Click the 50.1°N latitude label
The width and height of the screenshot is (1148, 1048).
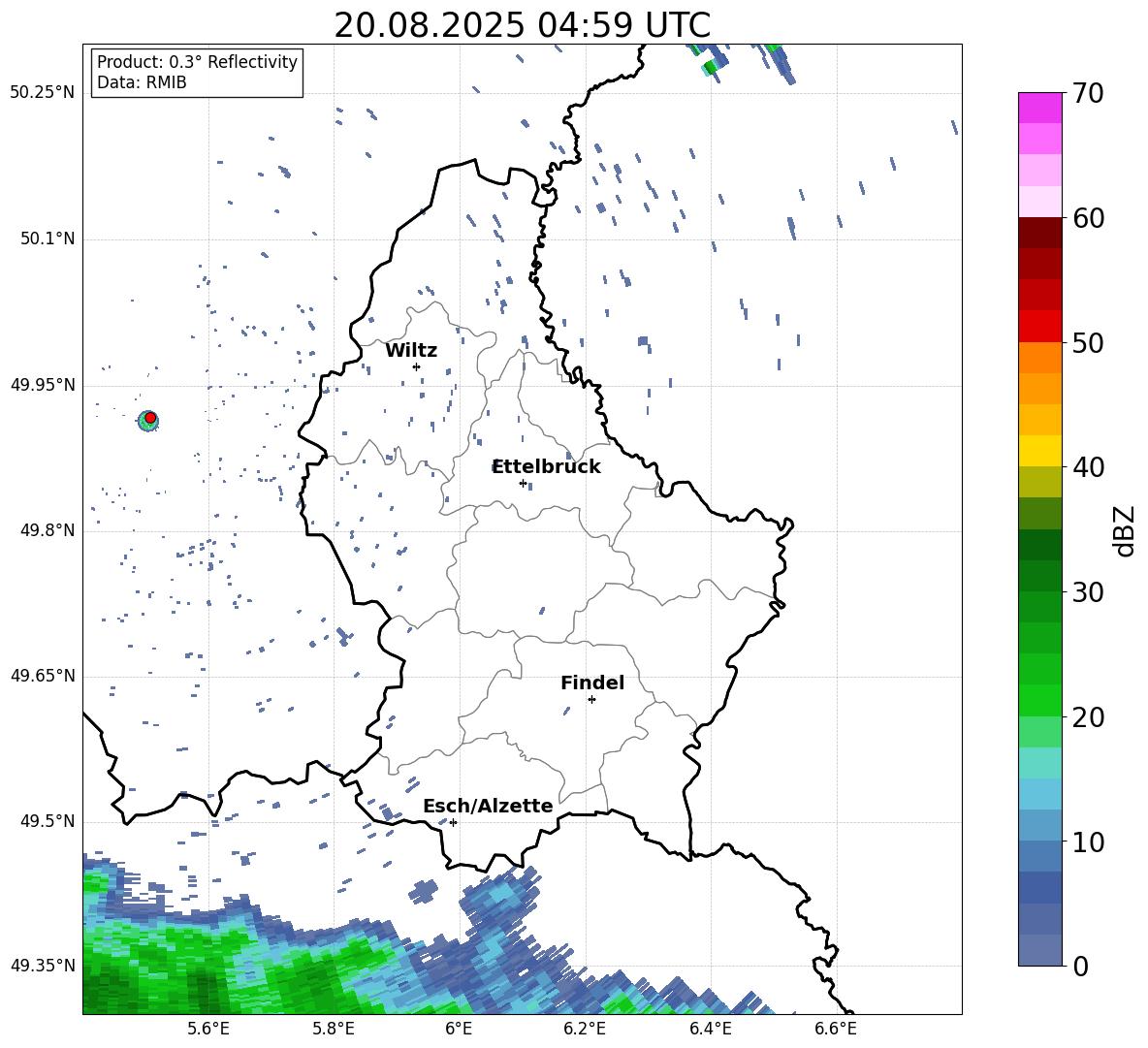tap(48, 239)
